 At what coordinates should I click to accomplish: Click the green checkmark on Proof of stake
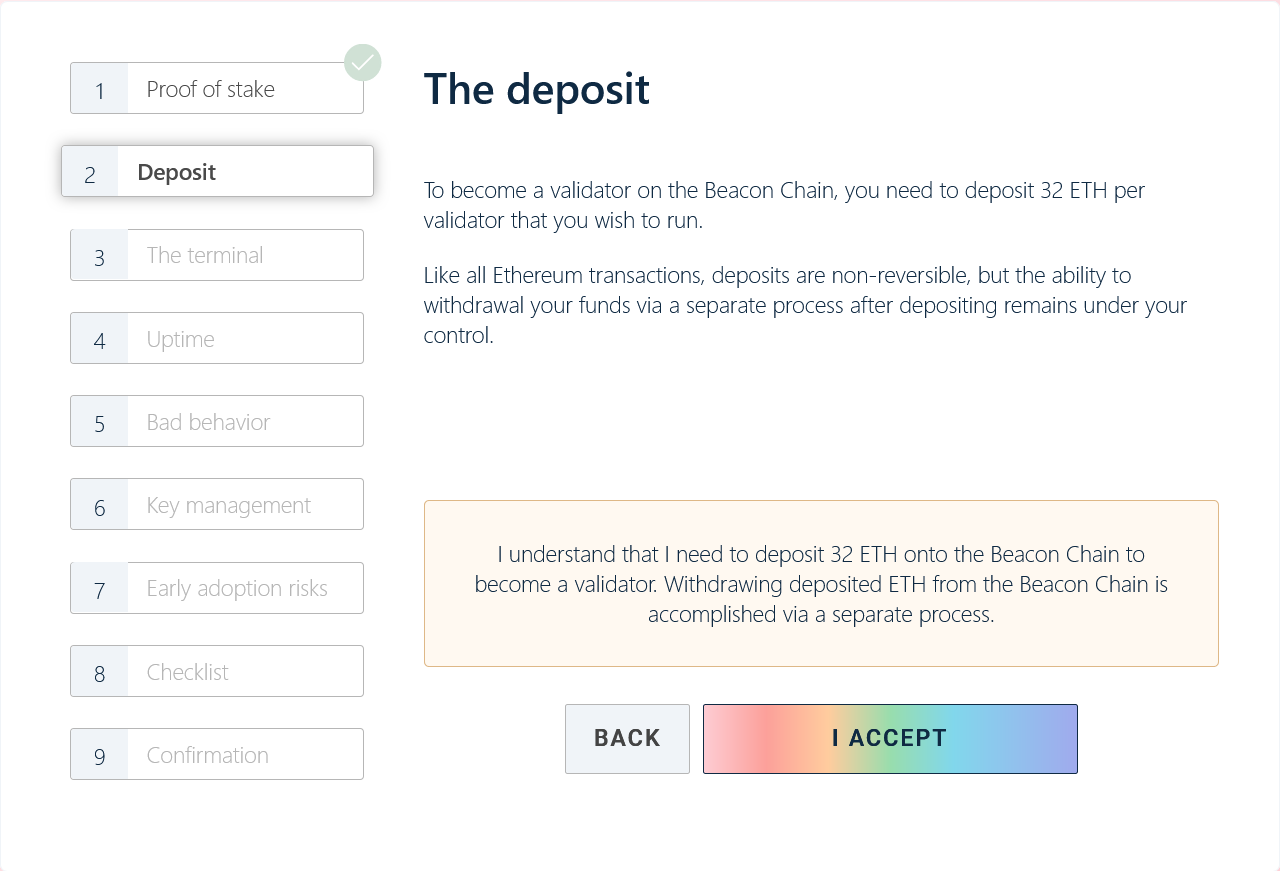tap(362, 63)
